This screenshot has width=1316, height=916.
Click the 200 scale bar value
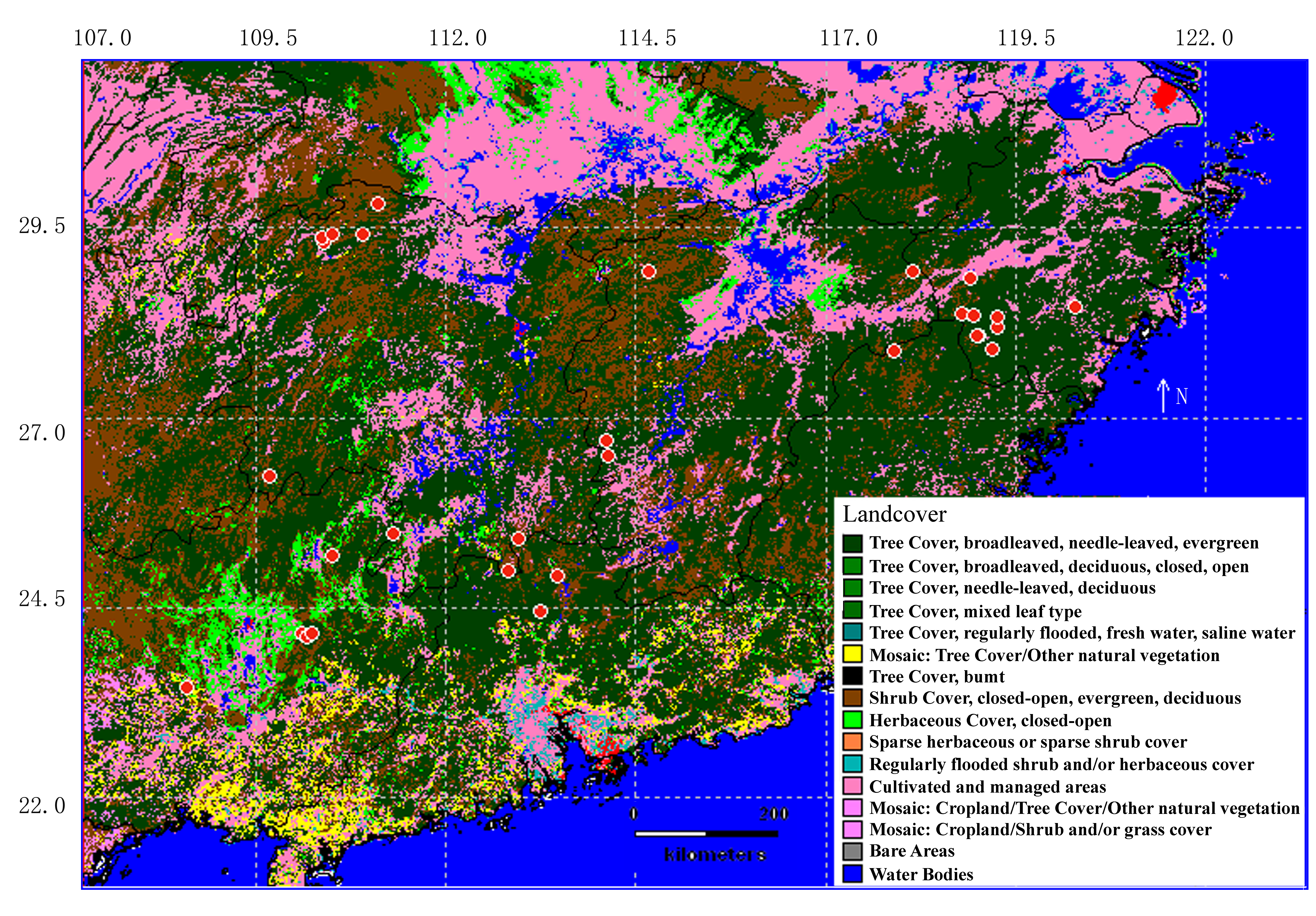tap(774, 814)
